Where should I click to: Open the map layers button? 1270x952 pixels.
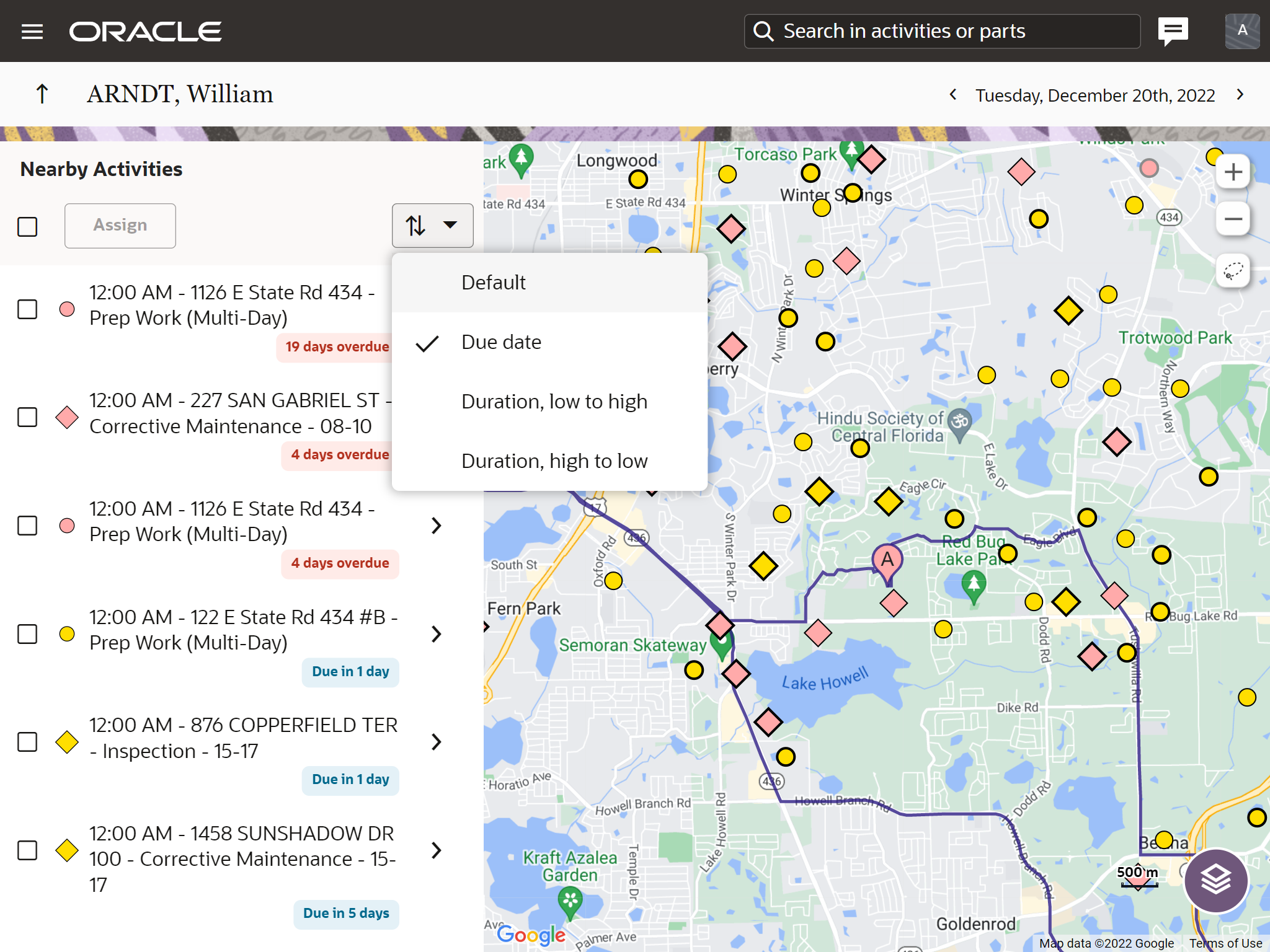tap(1215, 879)
